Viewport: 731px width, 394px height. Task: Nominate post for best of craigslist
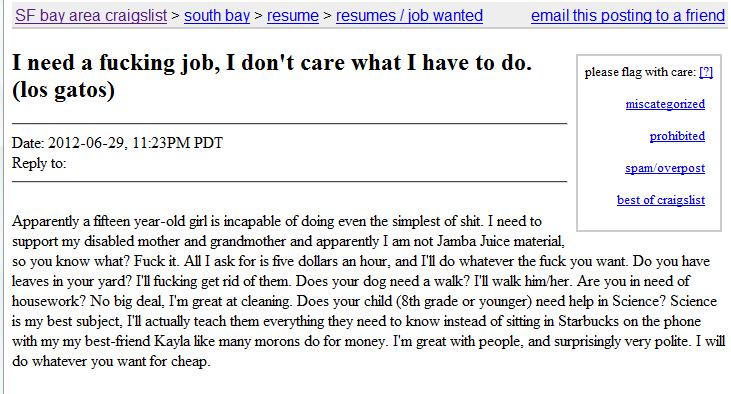pos(661,200)
